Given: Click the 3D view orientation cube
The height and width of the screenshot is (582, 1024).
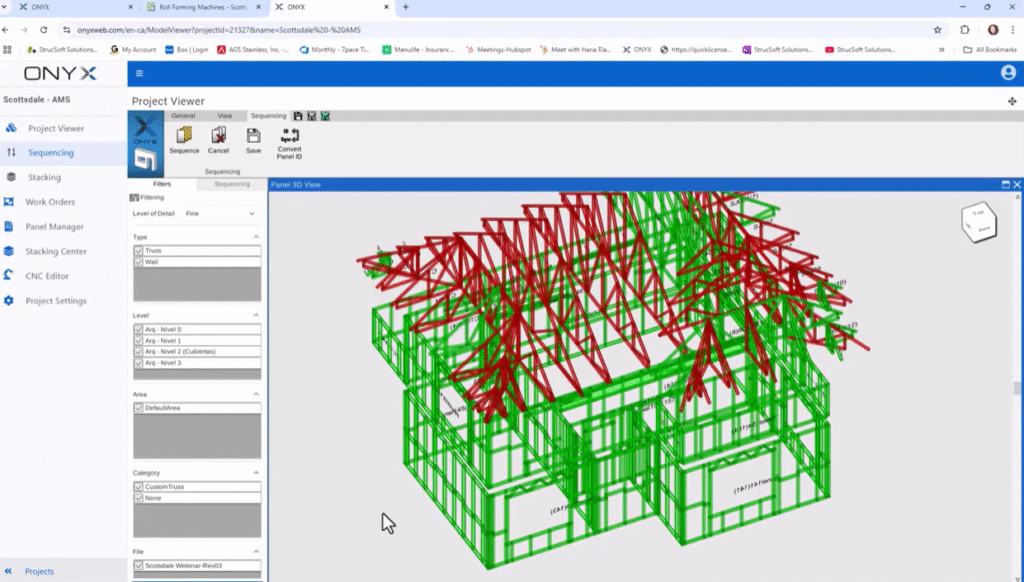Looking at the screenshot, I should 979,223.
